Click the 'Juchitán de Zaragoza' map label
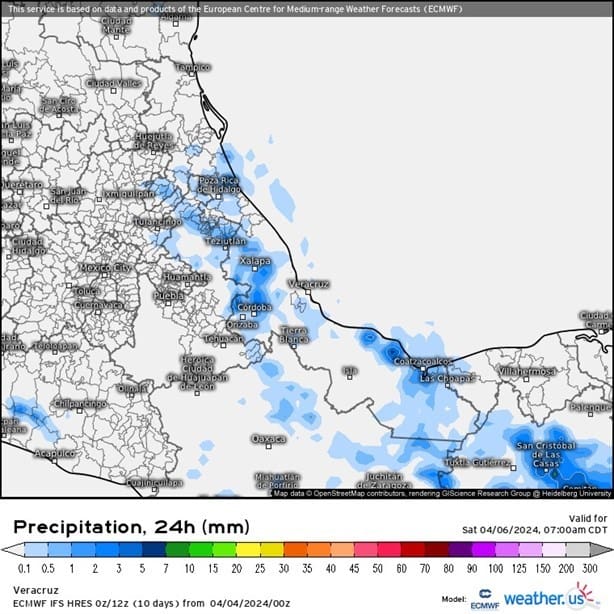This screenshot has height=614, width=614. click(384, 481)
